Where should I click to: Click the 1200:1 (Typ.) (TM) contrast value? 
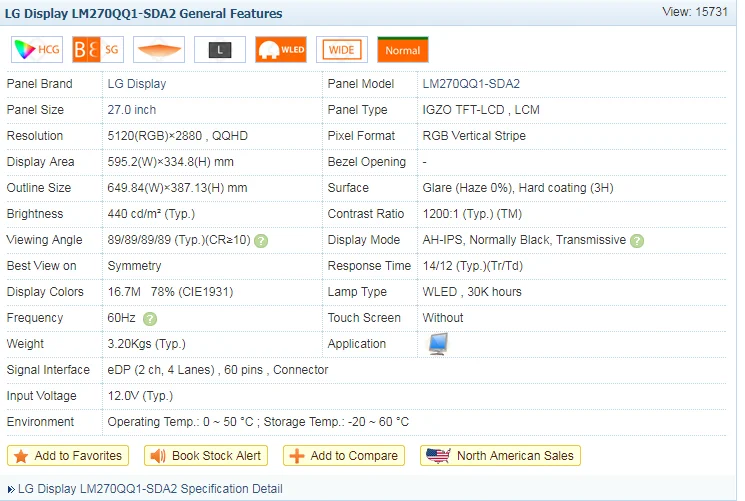472,214
